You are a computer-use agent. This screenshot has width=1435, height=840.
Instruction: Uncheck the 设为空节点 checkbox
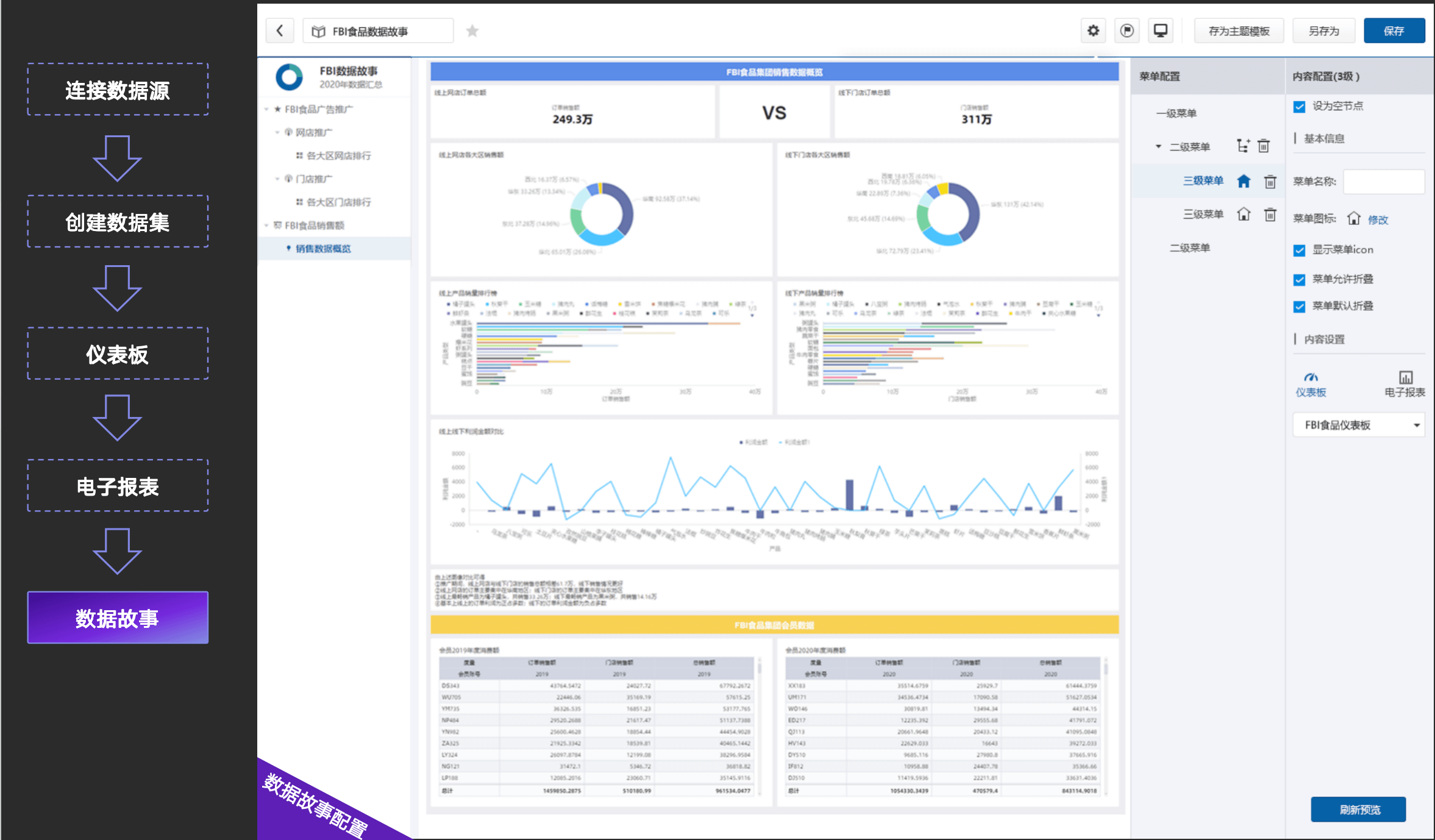pos(1299,107)
